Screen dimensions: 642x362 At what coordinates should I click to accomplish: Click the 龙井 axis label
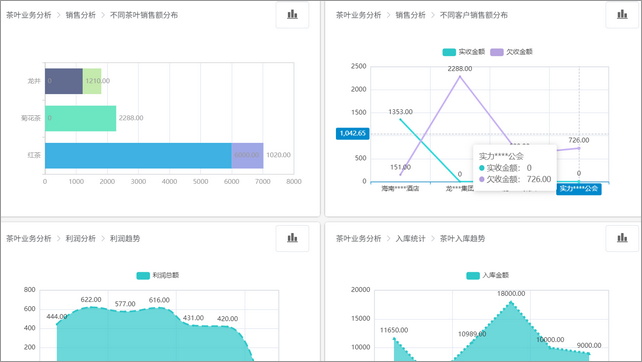34,81
